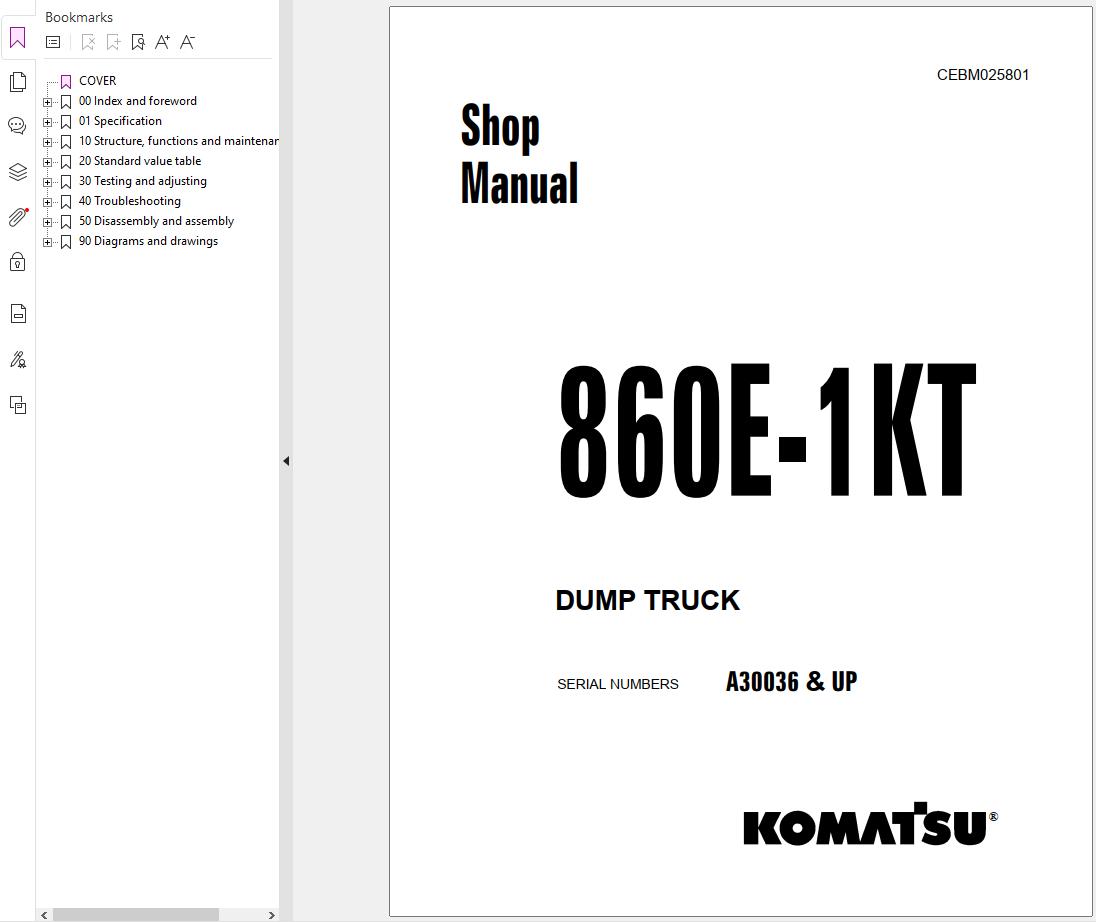Decrease bookmark font size
Image resolution: width=1096 pixels, height=922 pixels.
pos(187,42)
